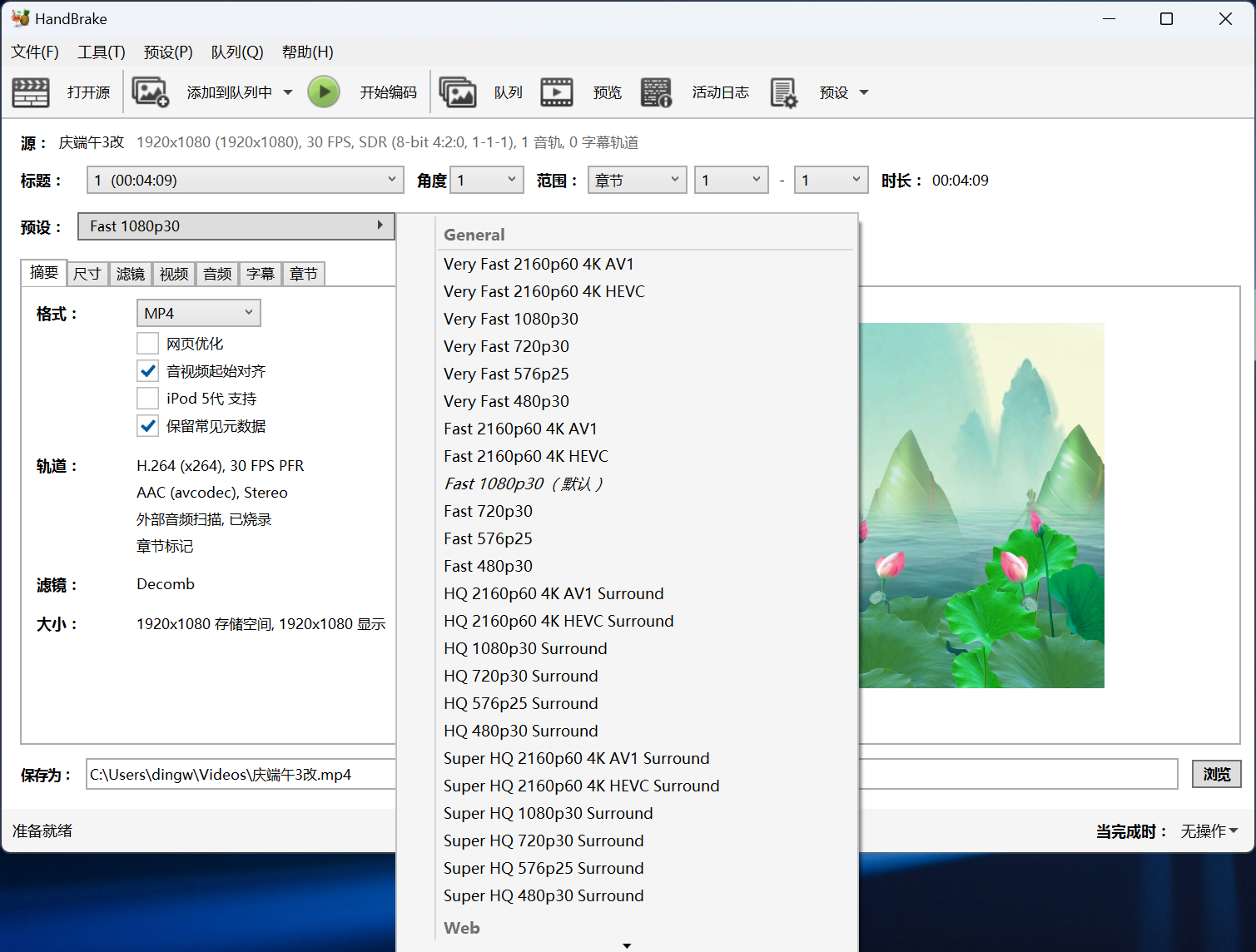Open the MP4 format dropdown
The width and height of the screenshot is (1256, 952).
tap(198, 313)
